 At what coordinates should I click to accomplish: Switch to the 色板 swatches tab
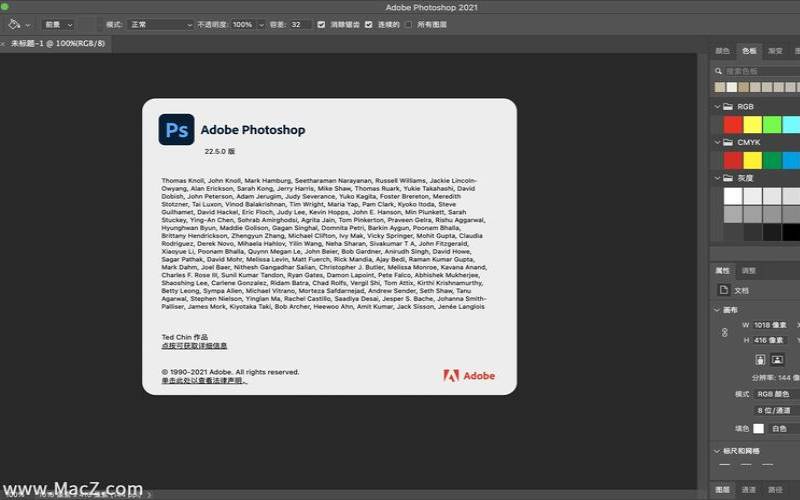point(749,51)
